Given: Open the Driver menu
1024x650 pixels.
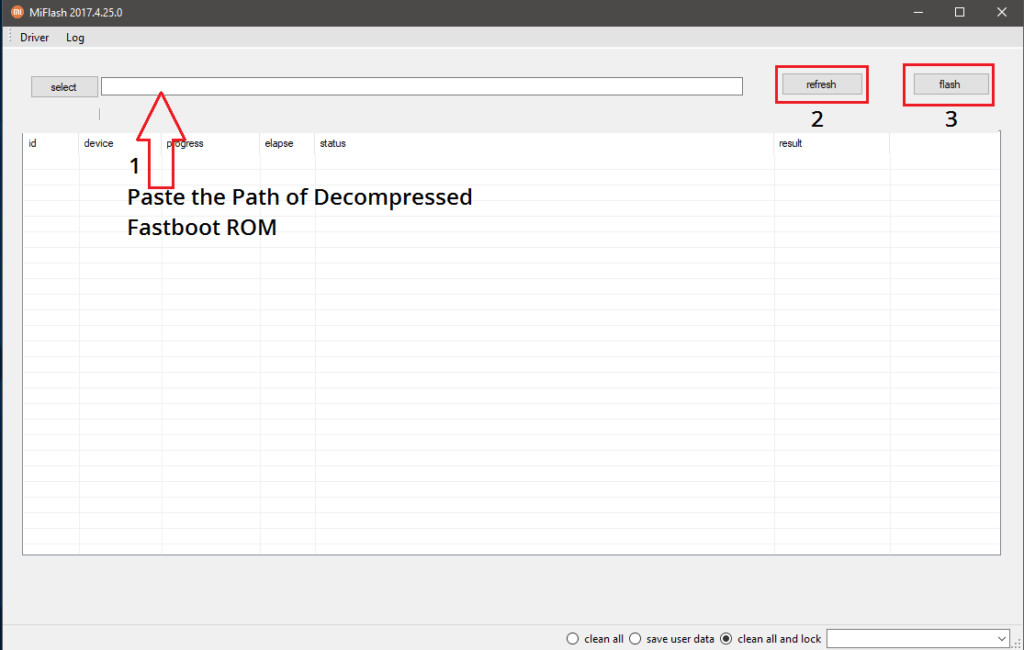Looking at the screenshot, I should [34, 37].
